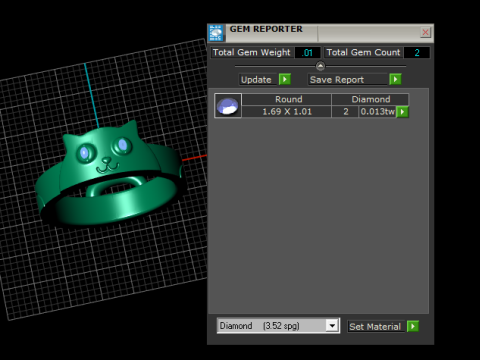Click the green arrow beside Update

point(285,79)
